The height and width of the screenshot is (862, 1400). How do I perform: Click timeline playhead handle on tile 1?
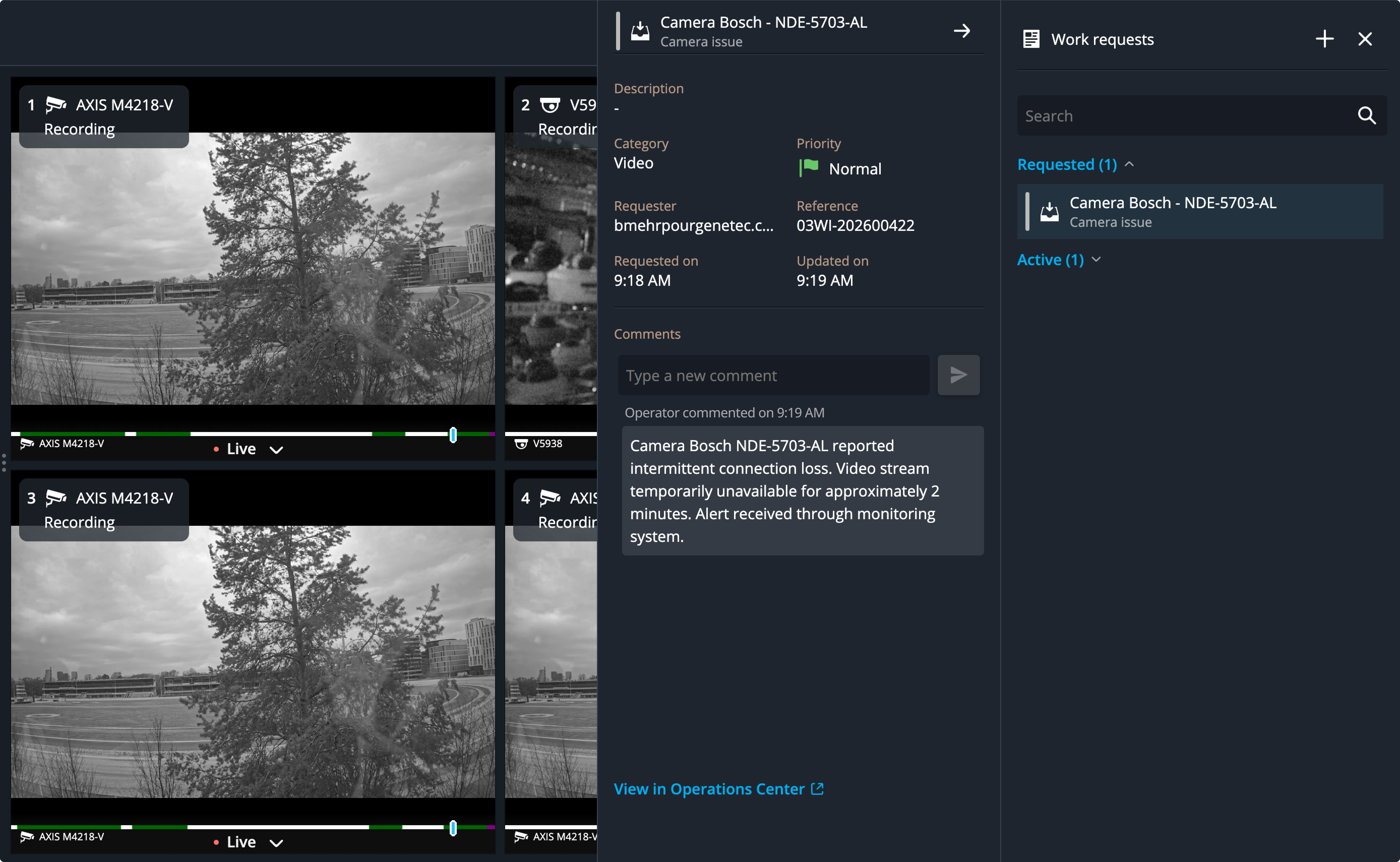[453, 435]
